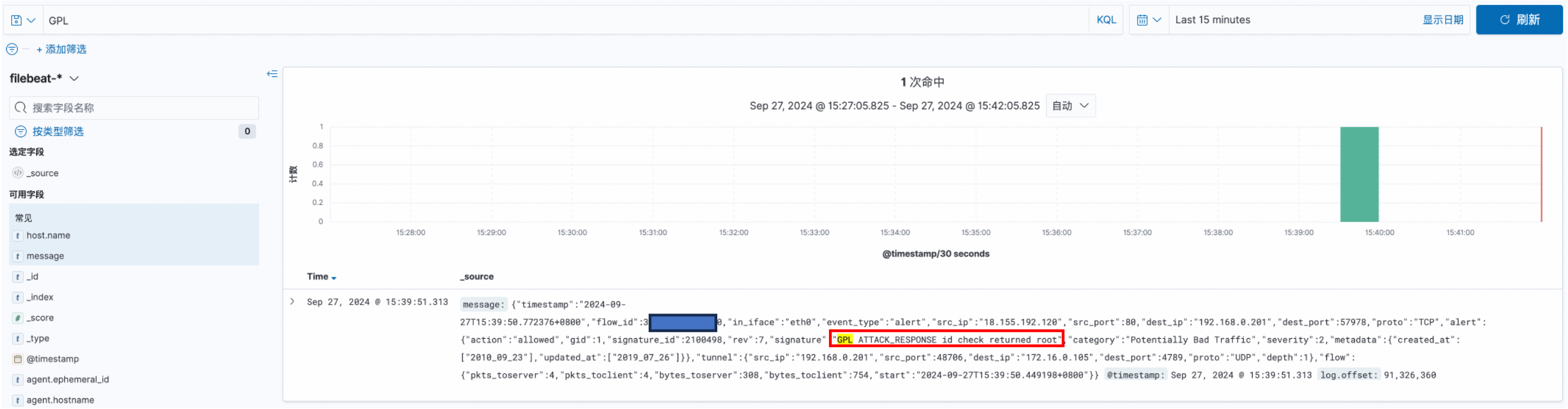Click the filter options icon beside 添加筛选
Image resolution: width=1568 pixels, height=409 pixels.
pos(12,49)
